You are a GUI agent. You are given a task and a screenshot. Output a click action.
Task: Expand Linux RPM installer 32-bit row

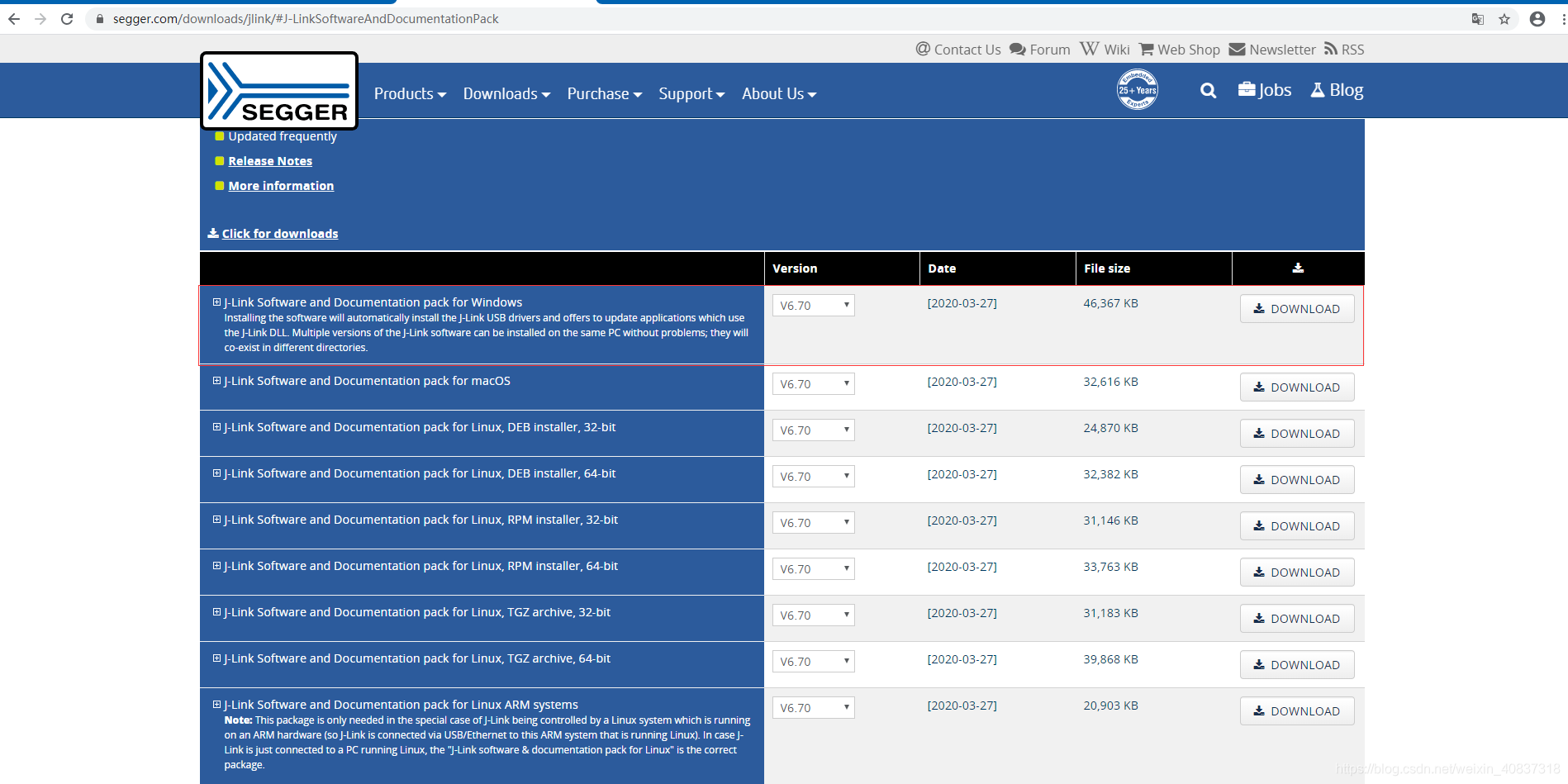tap(216, 520)
